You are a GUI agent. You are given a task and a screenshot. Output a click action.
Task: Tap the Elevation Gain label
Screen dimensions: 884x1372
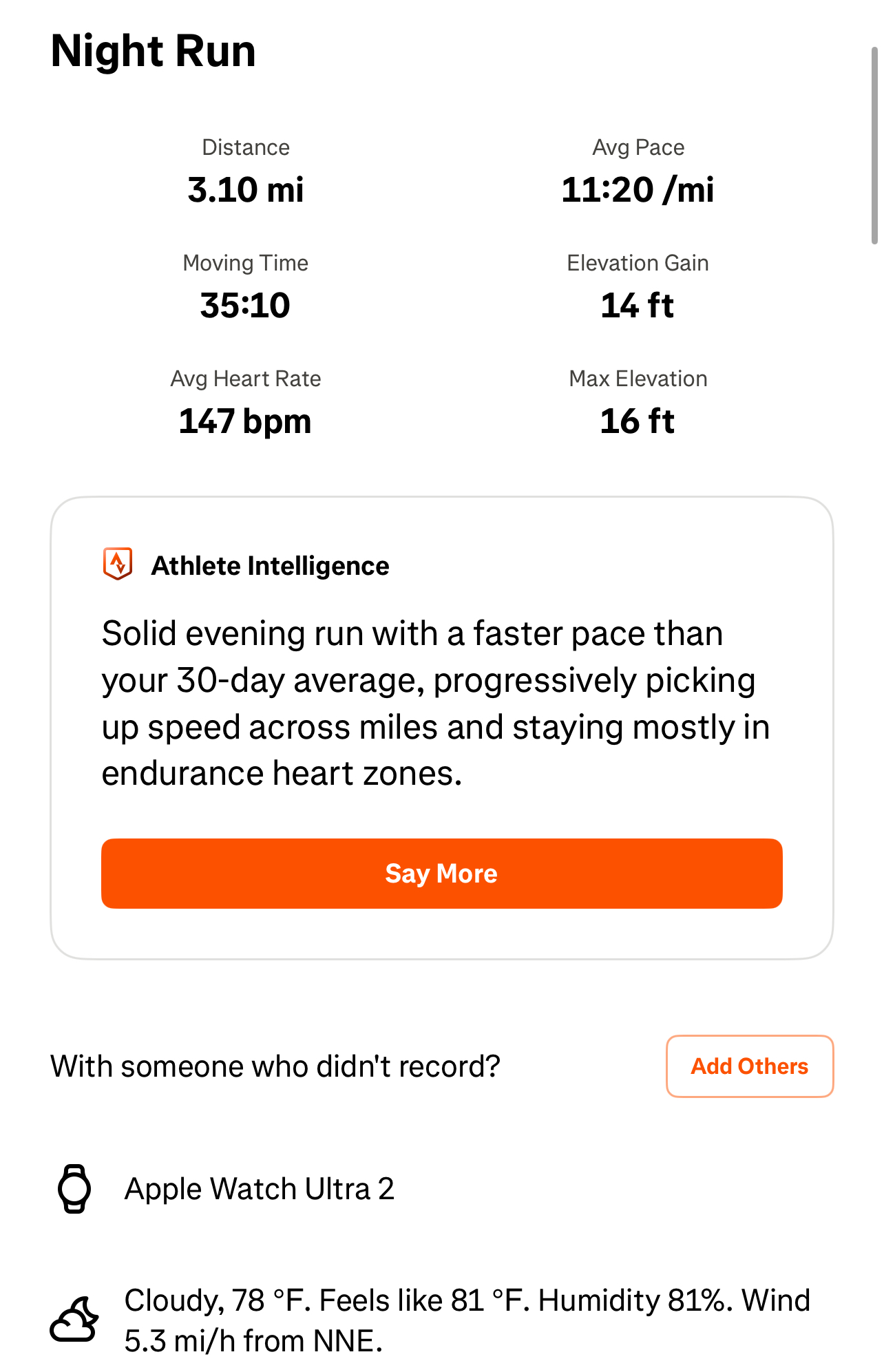click(638, 263)
